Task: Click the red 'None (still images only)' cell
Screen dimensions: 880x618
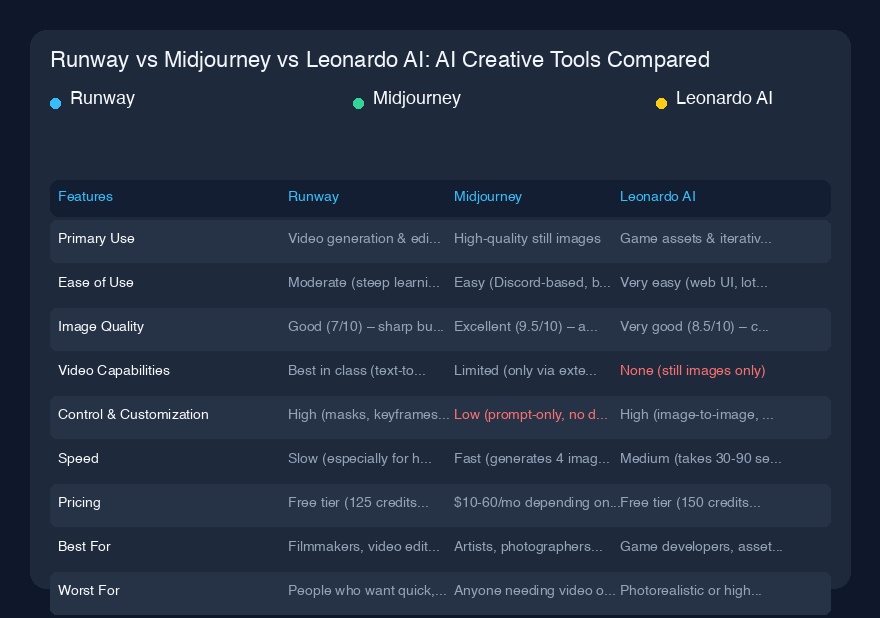Action: coord(693,370)
